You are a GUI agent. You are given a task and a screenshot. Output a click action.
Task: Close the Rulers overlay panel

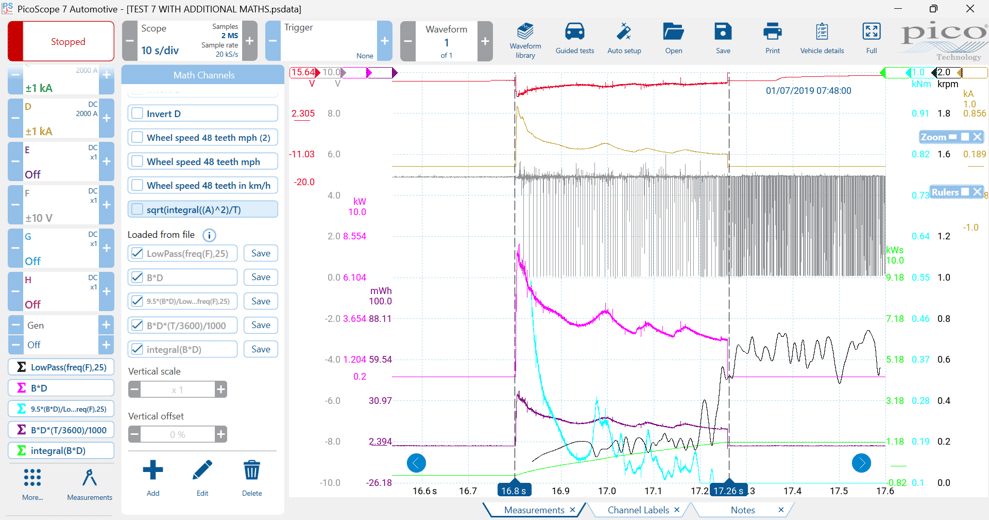point(977,192)
